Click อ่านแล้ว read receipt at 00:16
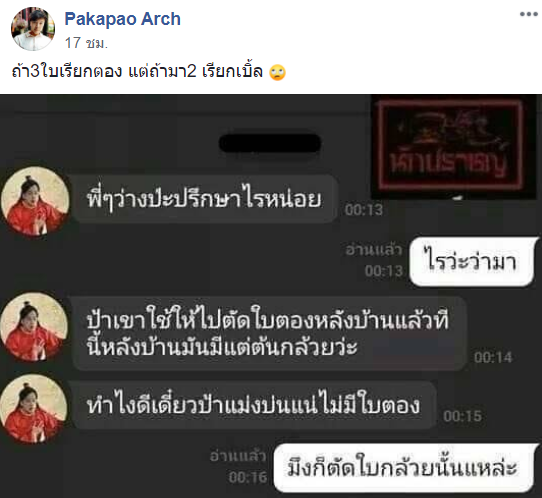The image size is (542, 498). pyautogui.click(x=238, y=456)
